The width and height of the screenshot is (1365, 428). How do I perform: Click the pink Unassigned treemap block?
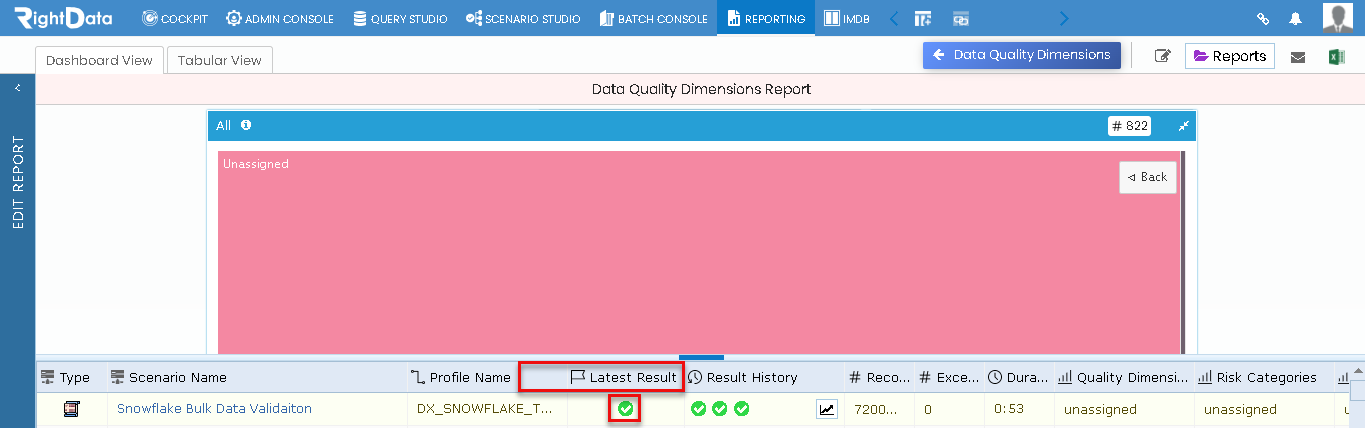pyautogui.click(x=699, y=252)
